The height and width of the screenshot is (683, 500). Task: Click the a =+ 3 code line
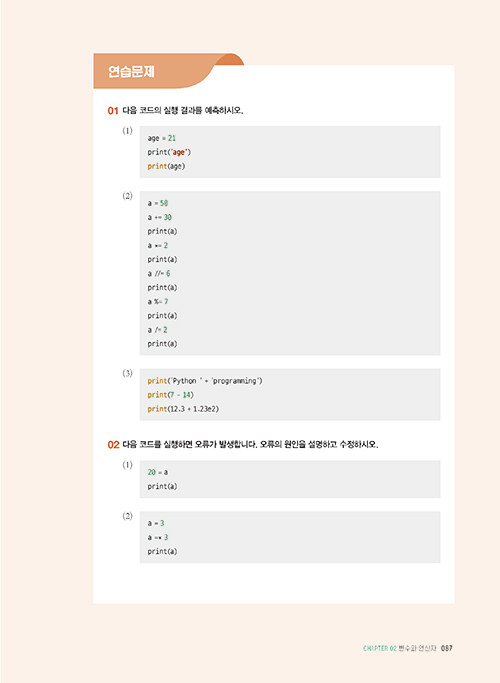(x=158, y=537)
